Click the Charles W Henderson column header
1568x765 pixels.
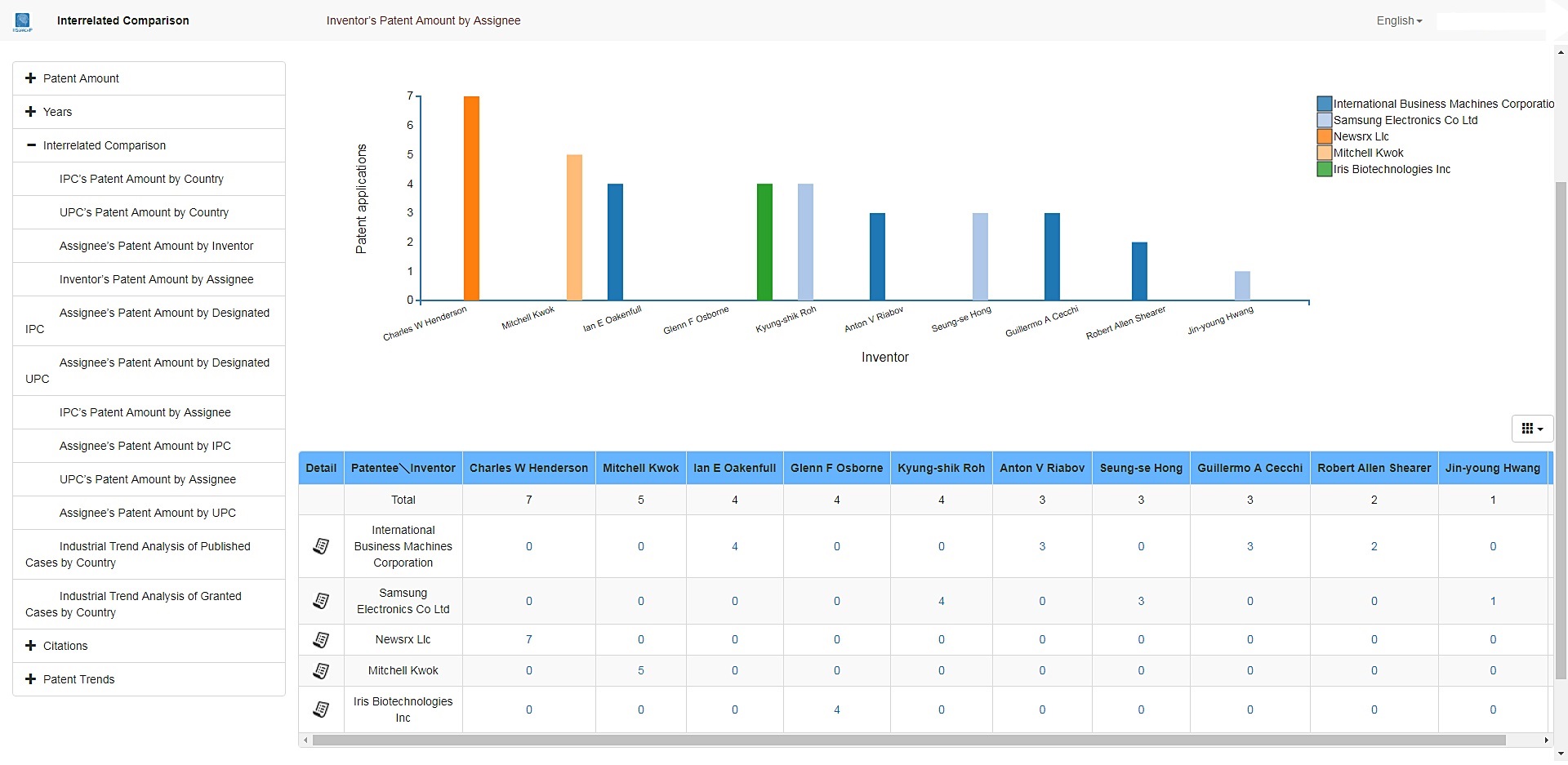[529, 468]
